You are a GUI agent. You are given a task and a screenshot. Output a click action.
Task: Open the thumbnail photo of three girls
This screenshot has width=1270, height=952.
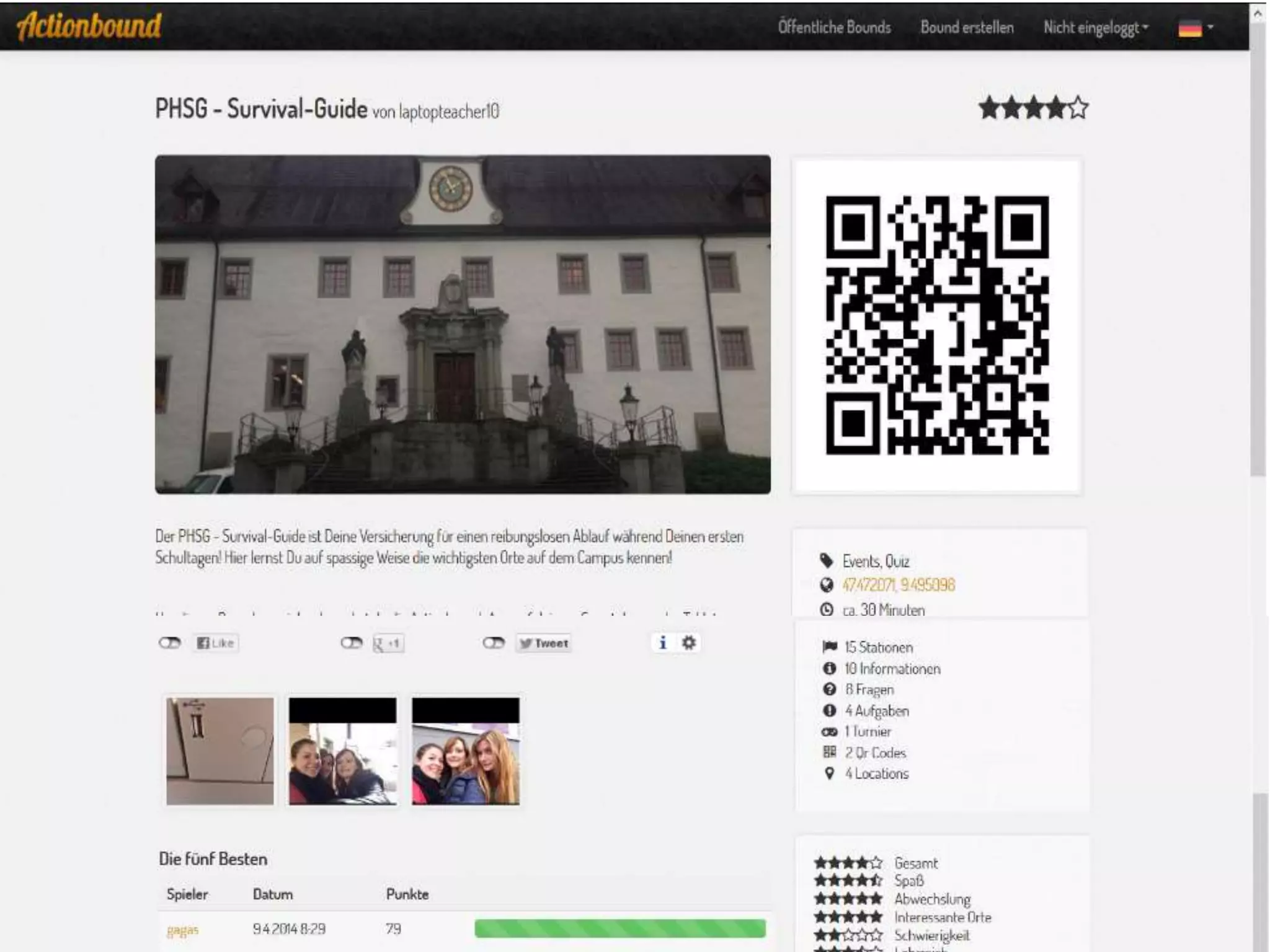click(466, 751)
